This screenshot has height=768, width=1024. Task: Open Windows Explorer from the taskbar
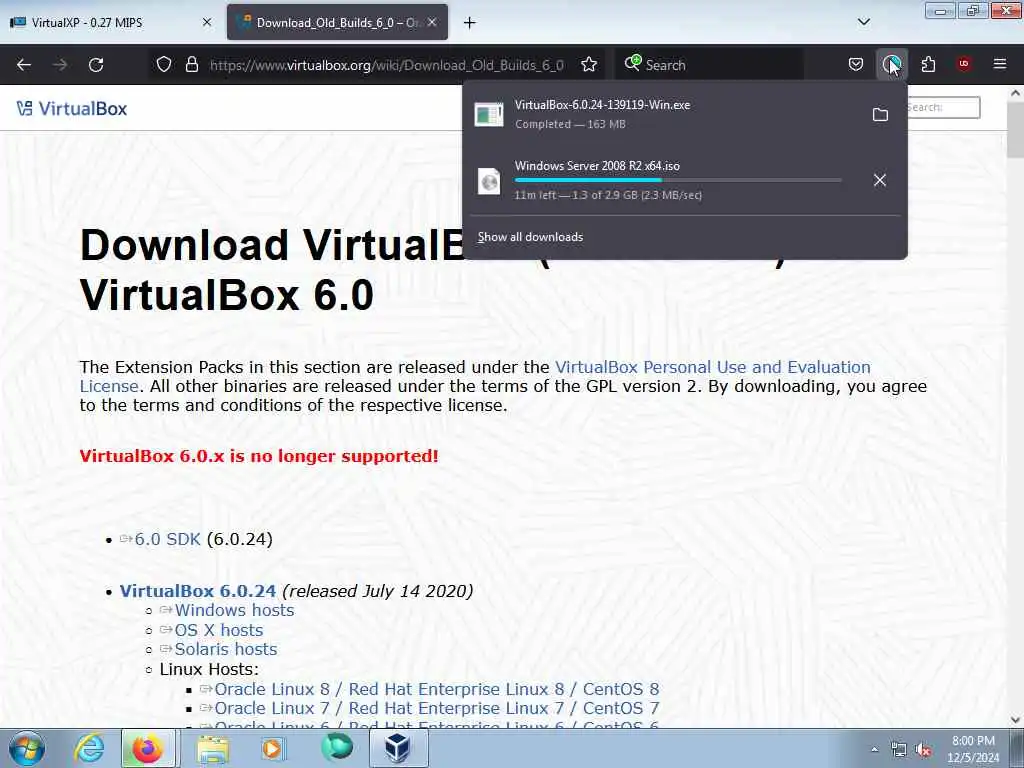[213, 748]
